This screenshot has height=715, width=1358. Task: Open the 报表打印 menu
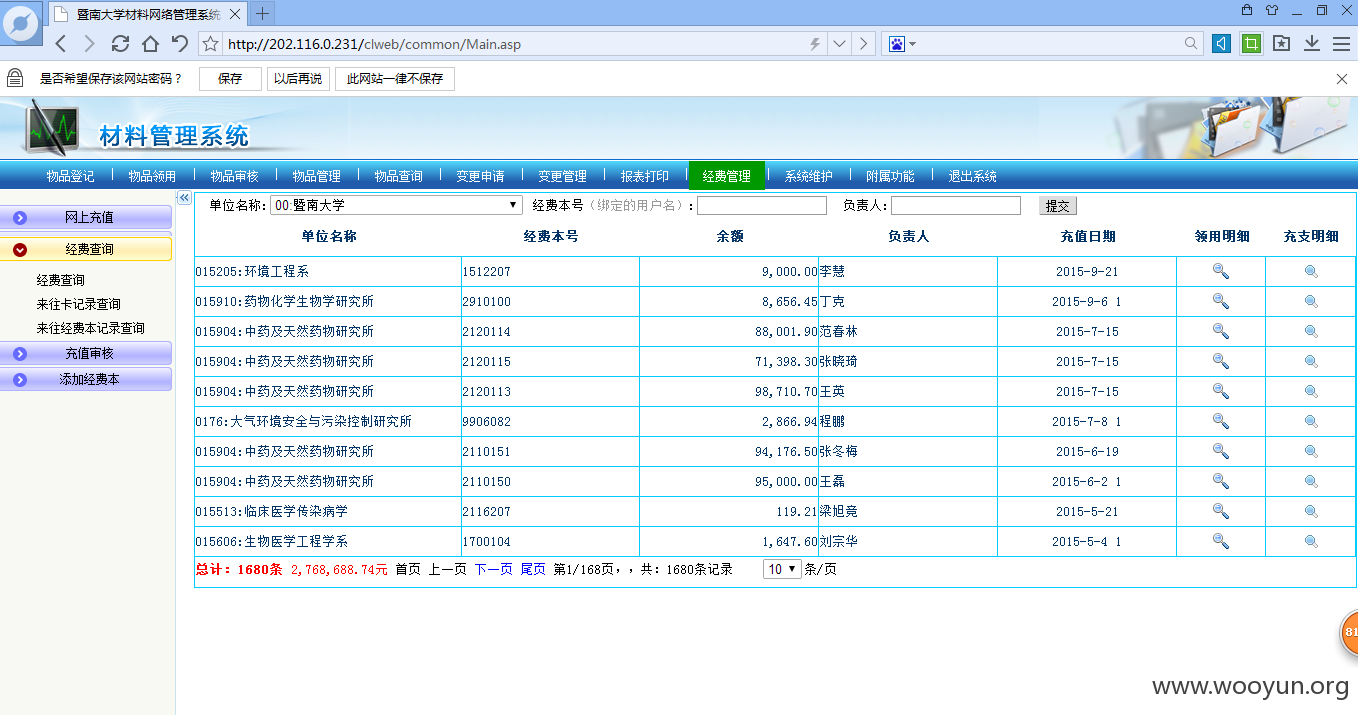(x=644, y=176)
